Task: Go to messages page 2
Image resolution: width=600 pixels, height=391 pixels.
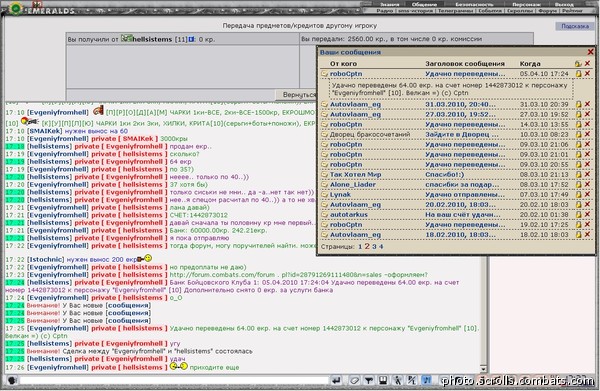Action: click(x=367, y=247)
